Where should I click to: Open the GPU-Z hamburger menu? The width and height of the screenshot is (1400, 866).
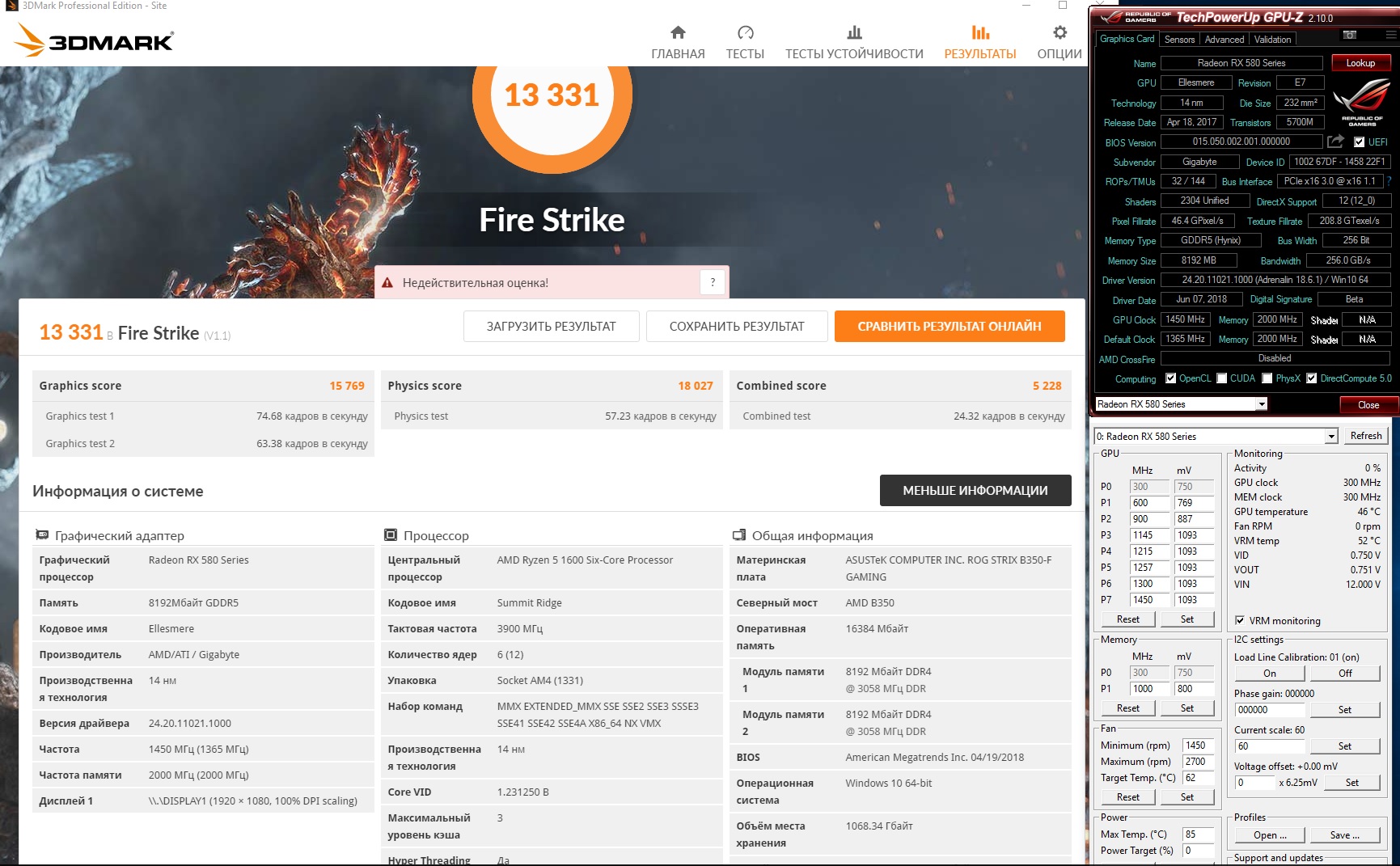[x=1391, y=35]
